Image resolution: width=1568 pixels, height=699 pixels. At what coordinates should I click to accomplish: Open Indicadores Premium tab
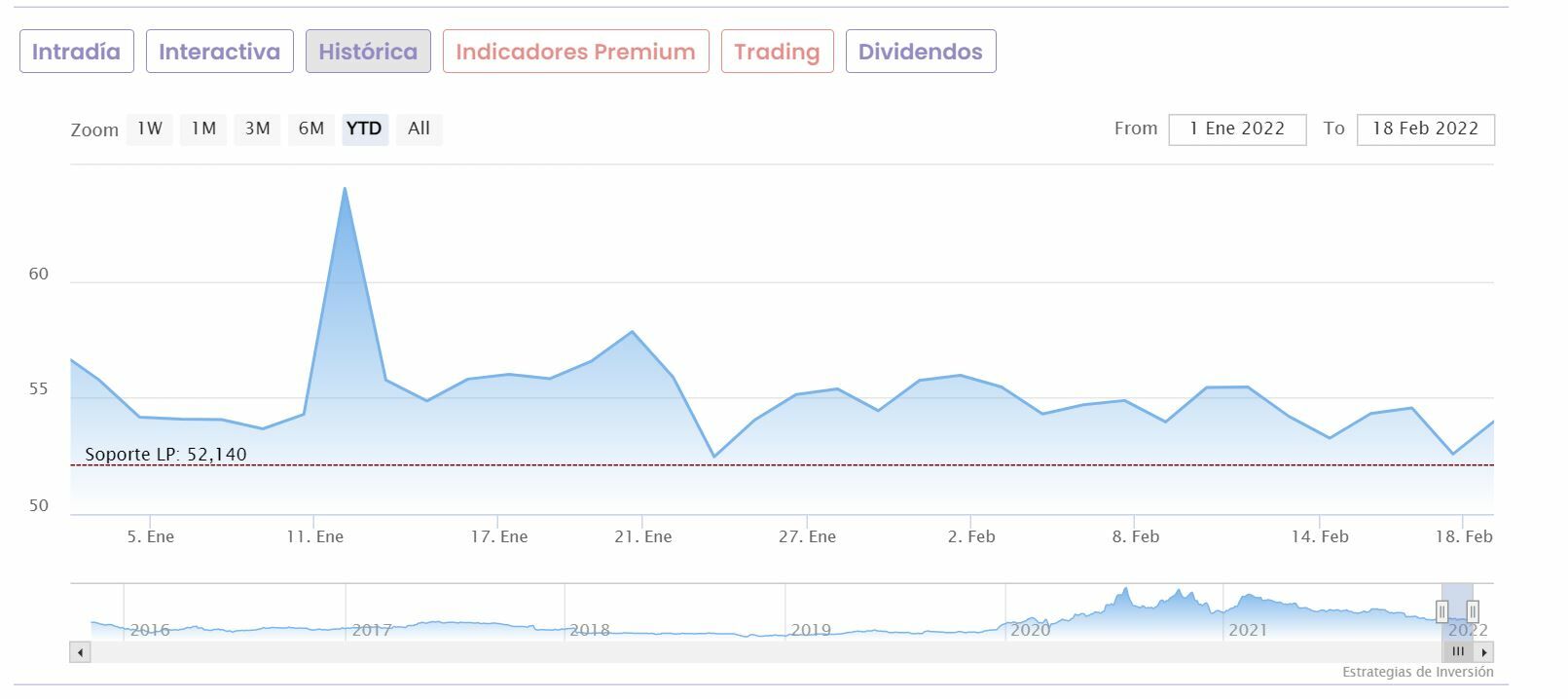pos(575,52)
